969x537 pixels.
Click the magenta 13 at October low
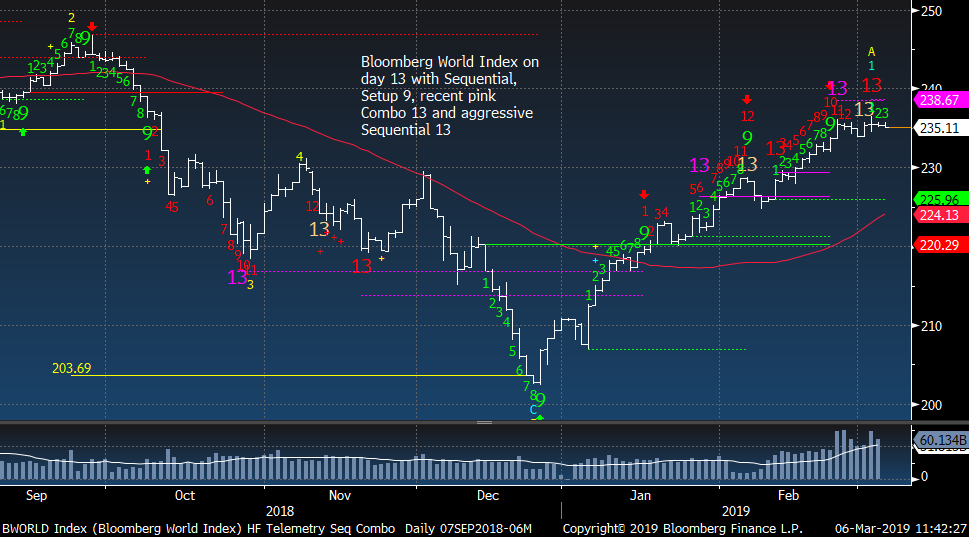click(x=237, y=277)
